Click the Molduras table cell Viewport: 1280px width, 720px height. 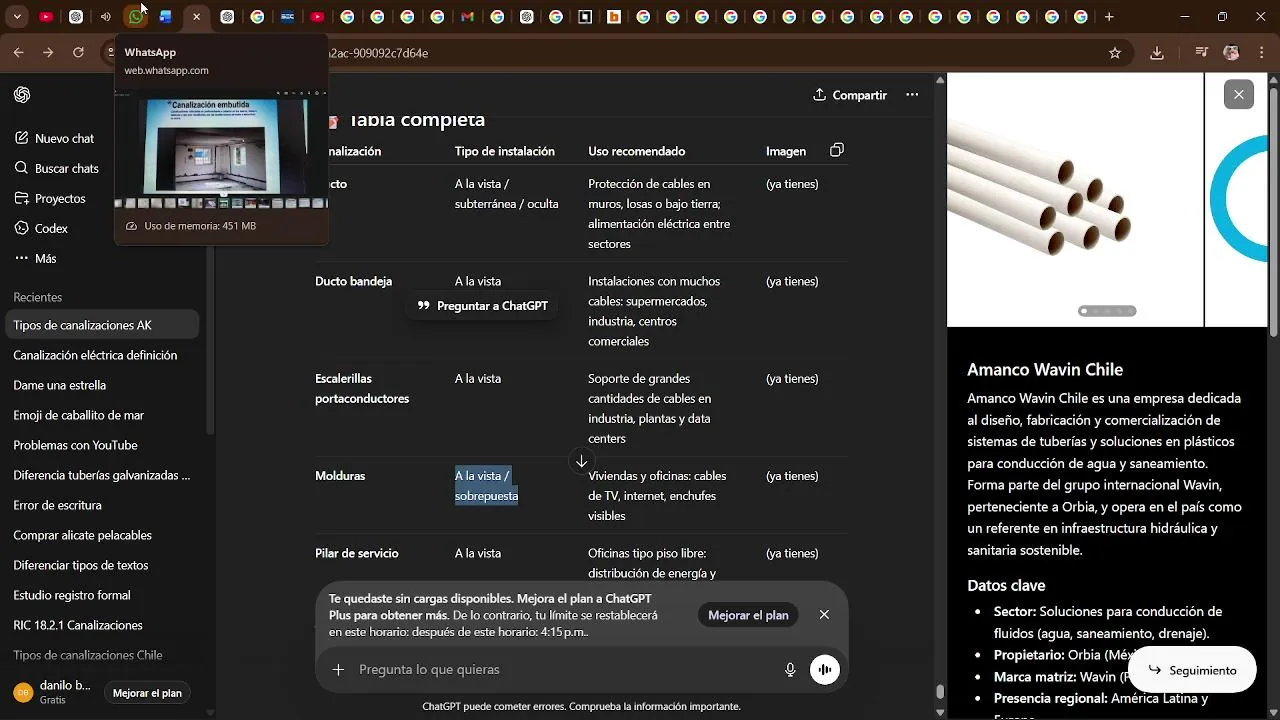(x=340, y=476)
